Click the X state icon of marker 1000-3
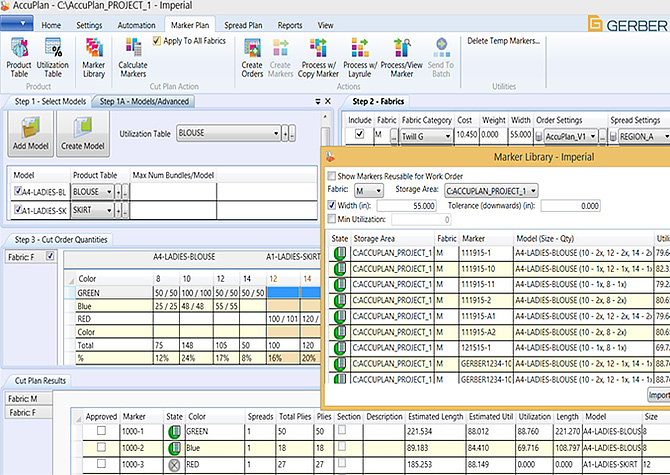Image resolution: width=670 pixels, height=475 pixels. coord(174,465)
